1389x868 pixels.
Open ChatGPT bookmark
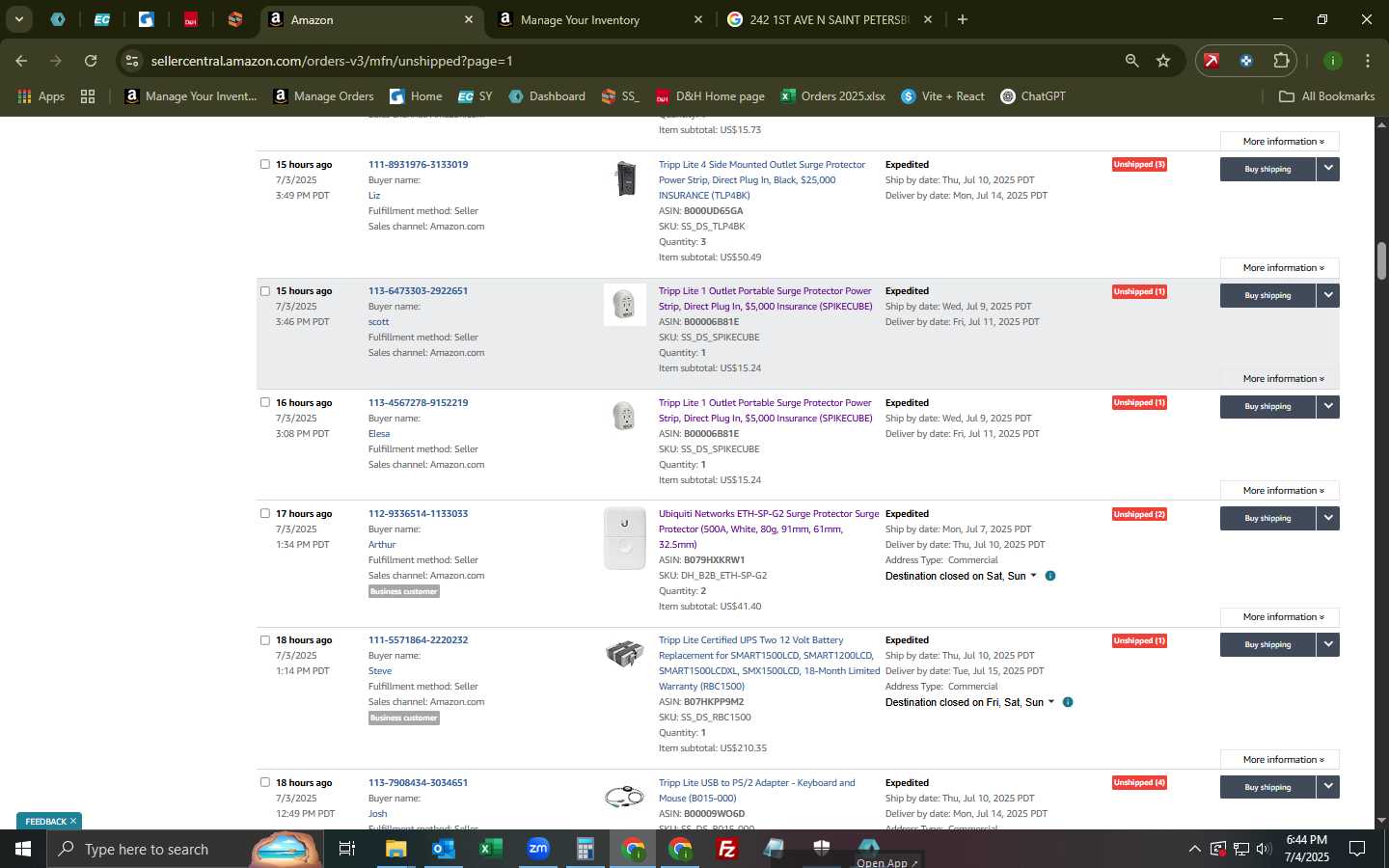pyautogui.click(x=1033, y=96)
